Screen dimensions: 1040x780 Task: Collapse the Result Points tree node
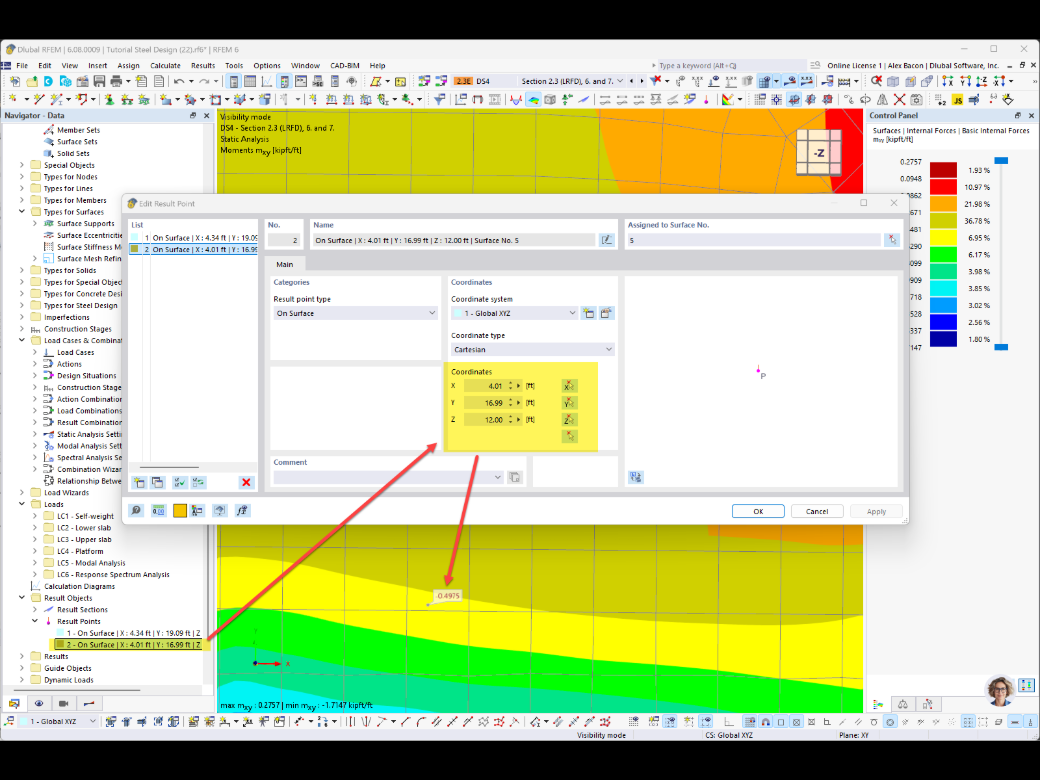[x=35, y=621]
